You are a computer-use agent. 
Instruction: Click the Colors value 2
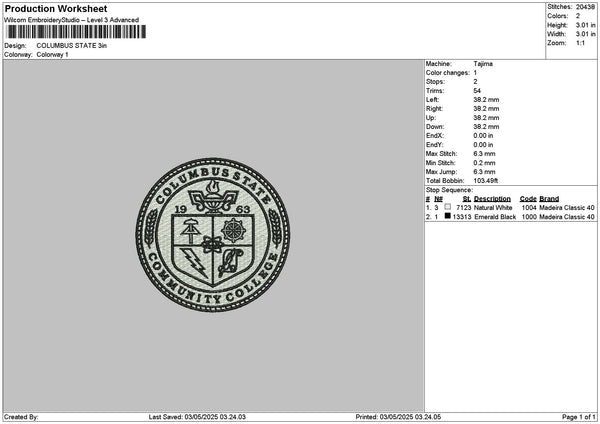click(578, 16)
